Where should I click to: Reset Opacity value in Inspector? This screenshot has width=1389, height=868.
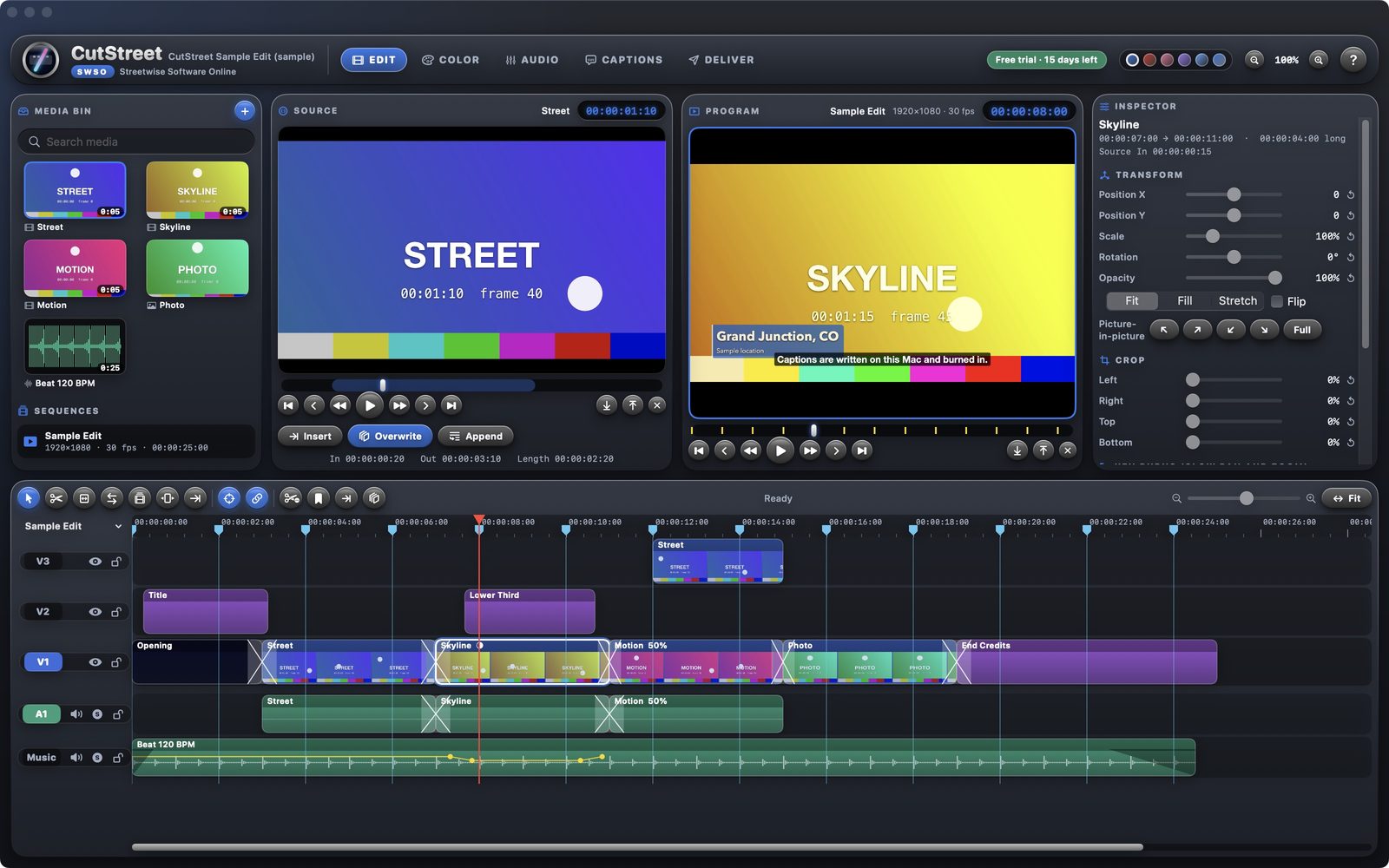tap(1351, 278)
